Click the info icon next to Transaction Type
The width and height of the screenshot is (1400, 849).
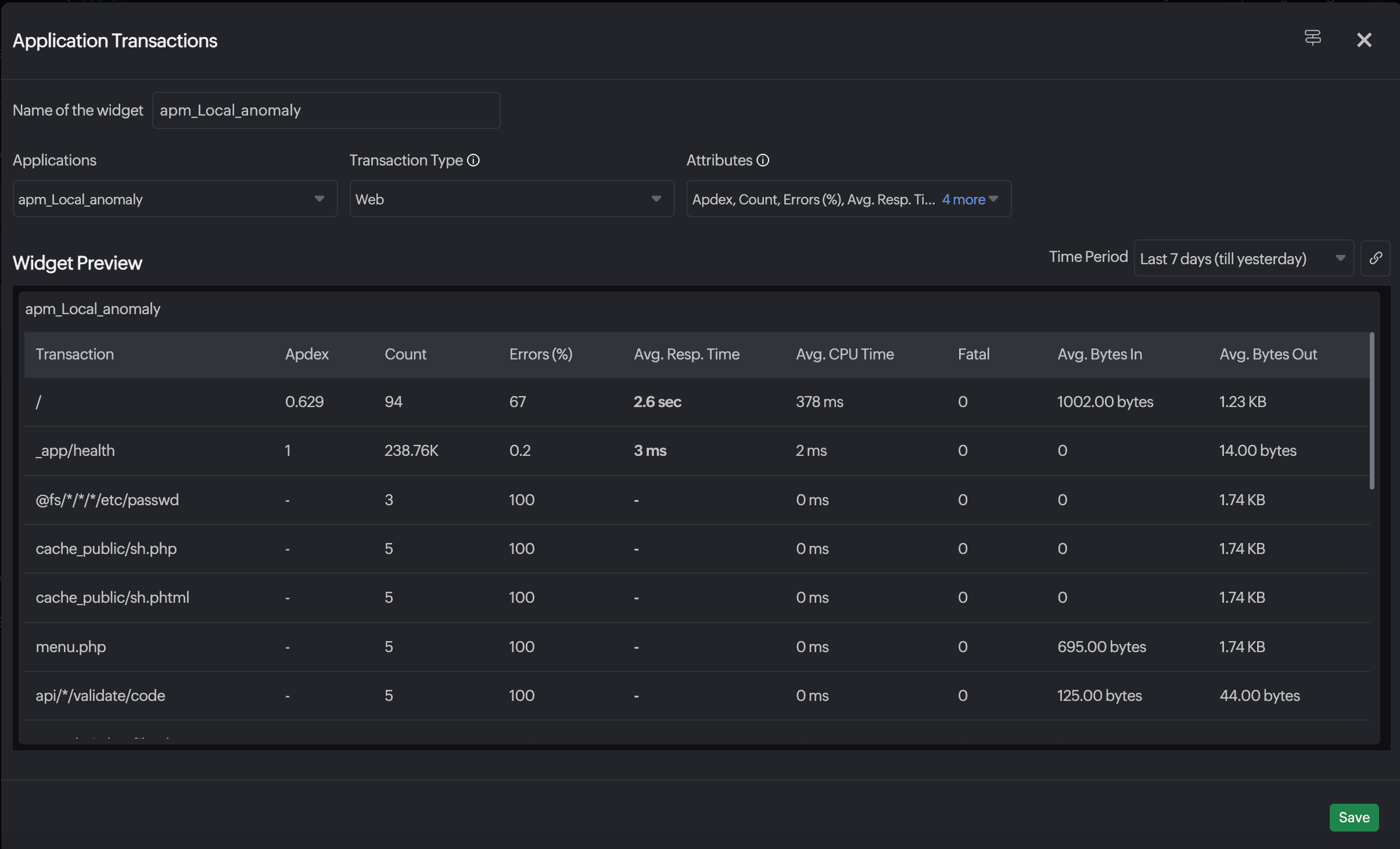click(x=473, y=160)
